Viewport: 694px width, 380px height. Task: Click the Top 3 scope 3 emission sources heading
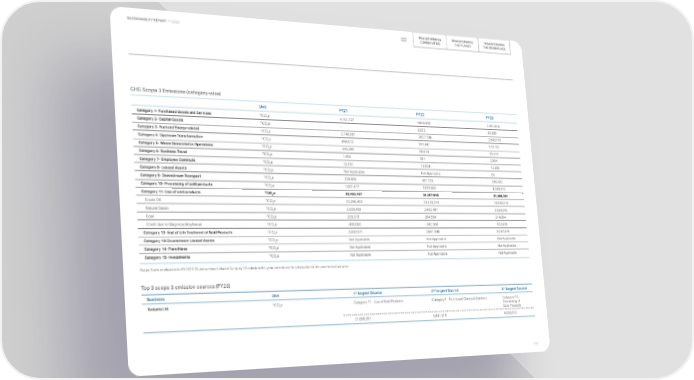pyautogui.click(x=185, y=287)
